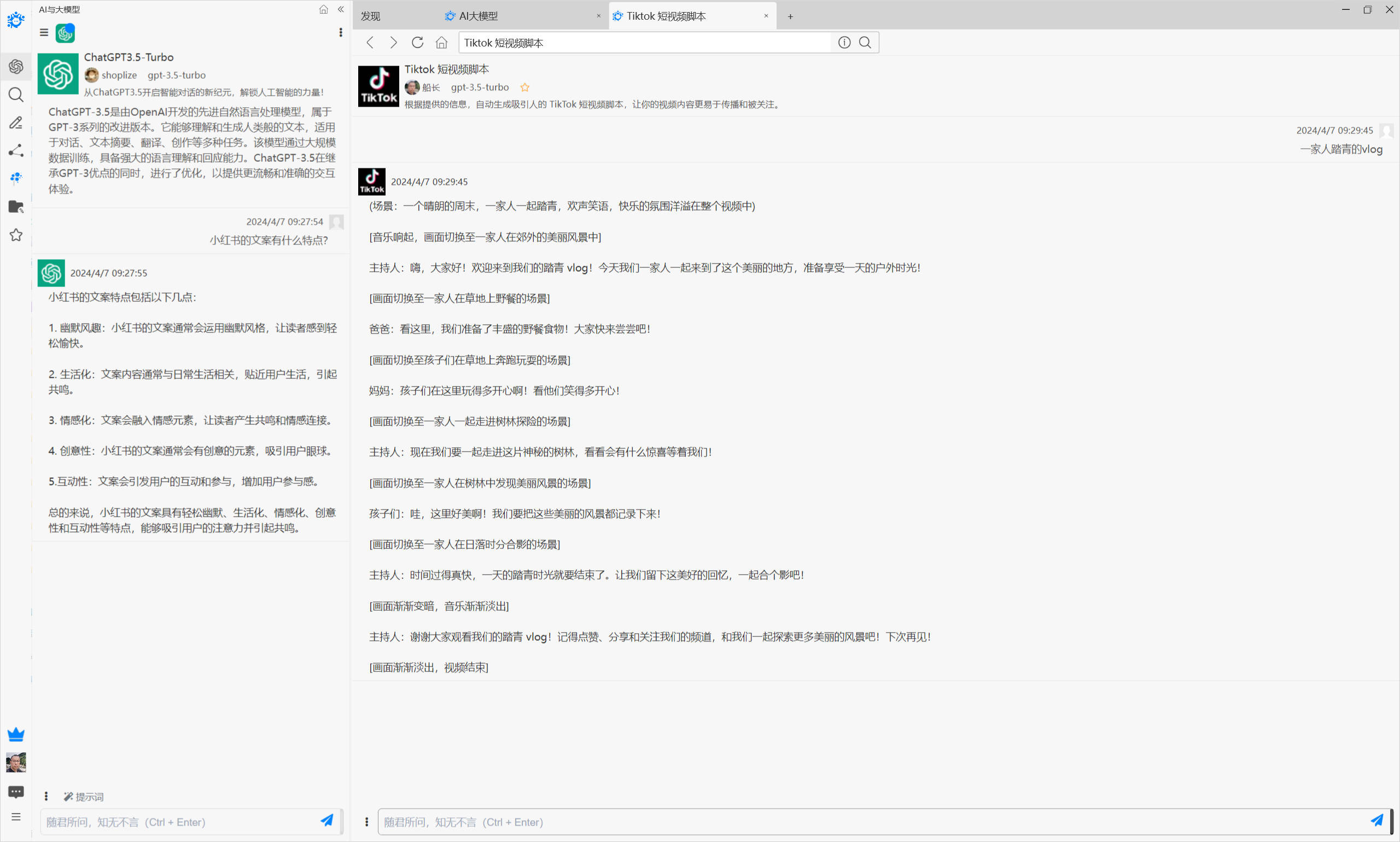Viewport: 1400px width, 842px height.
Task: Click the main chat message input field
Action: tap(851, 822)
